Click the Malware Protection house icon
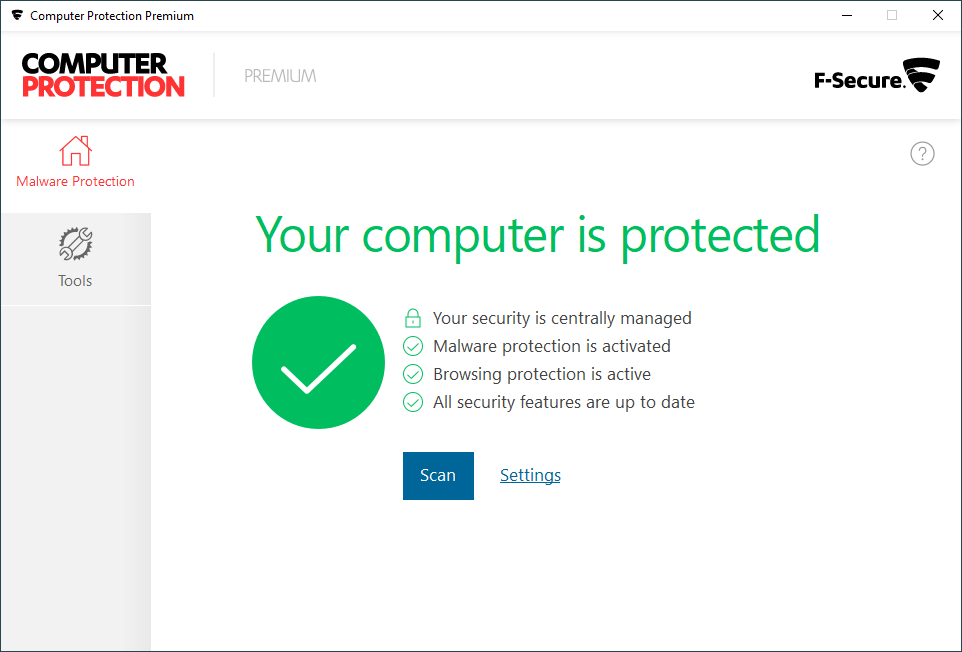This screenshot has width=962, height=652. tap(75, 151)
